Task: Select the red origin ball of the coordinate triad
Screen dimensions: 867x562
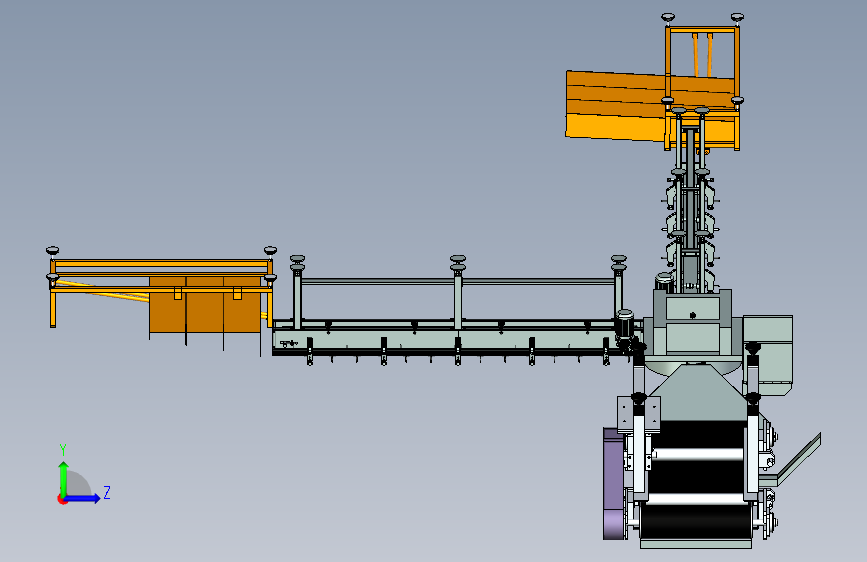Action: point(62,499)
